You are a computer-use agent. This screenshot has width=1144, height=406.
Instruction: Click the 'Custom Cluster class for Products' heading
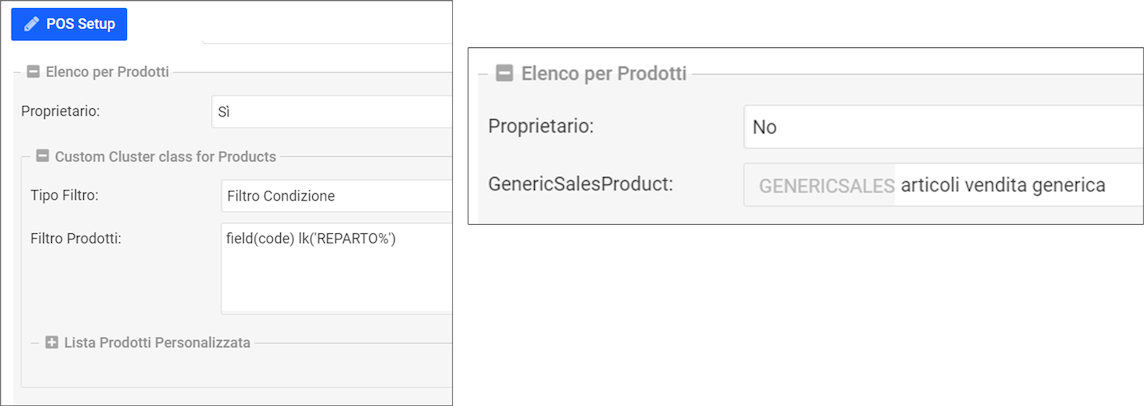(x=165, y=156)
